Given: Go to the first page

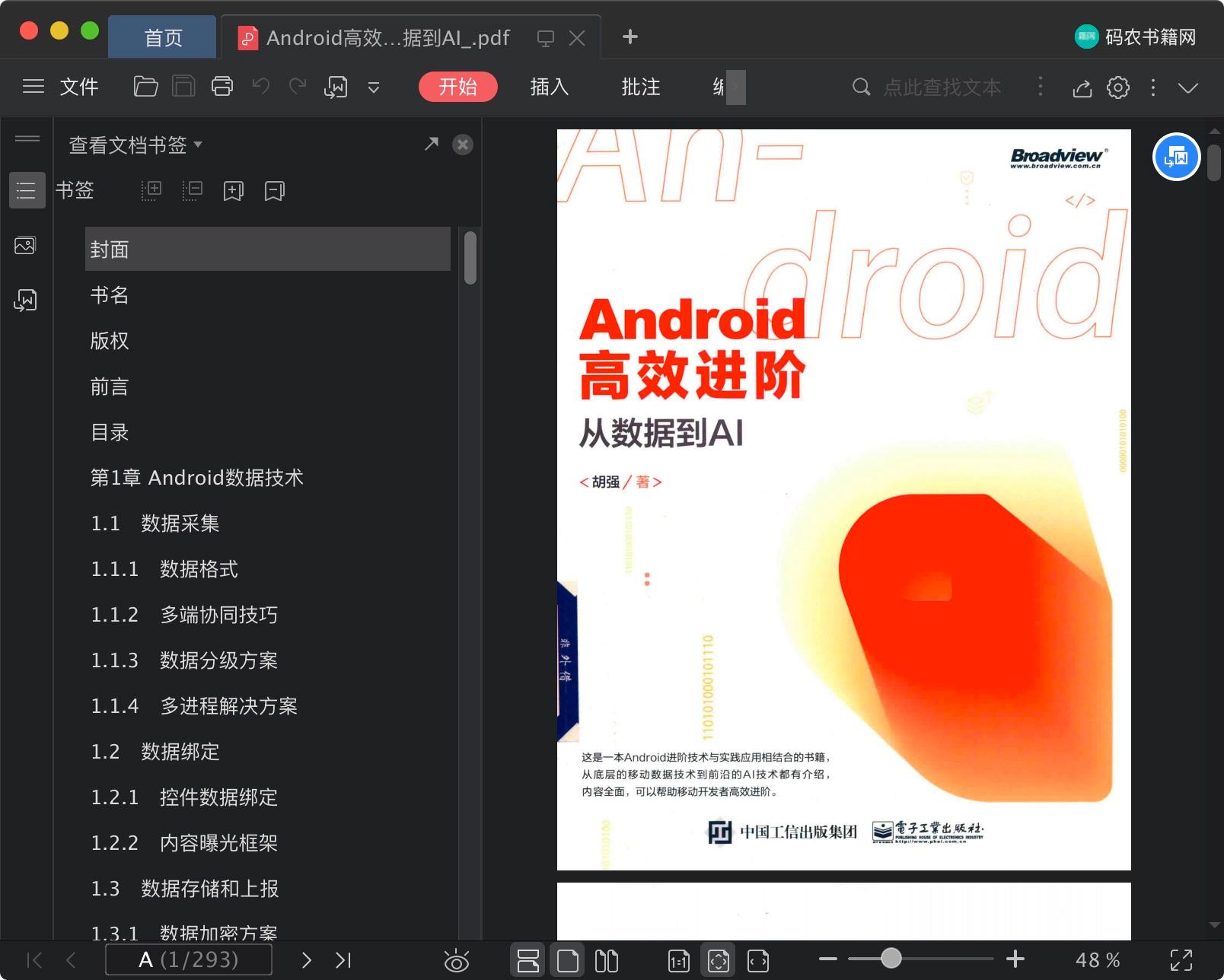Looking at the screenshot, I should 34,960.
